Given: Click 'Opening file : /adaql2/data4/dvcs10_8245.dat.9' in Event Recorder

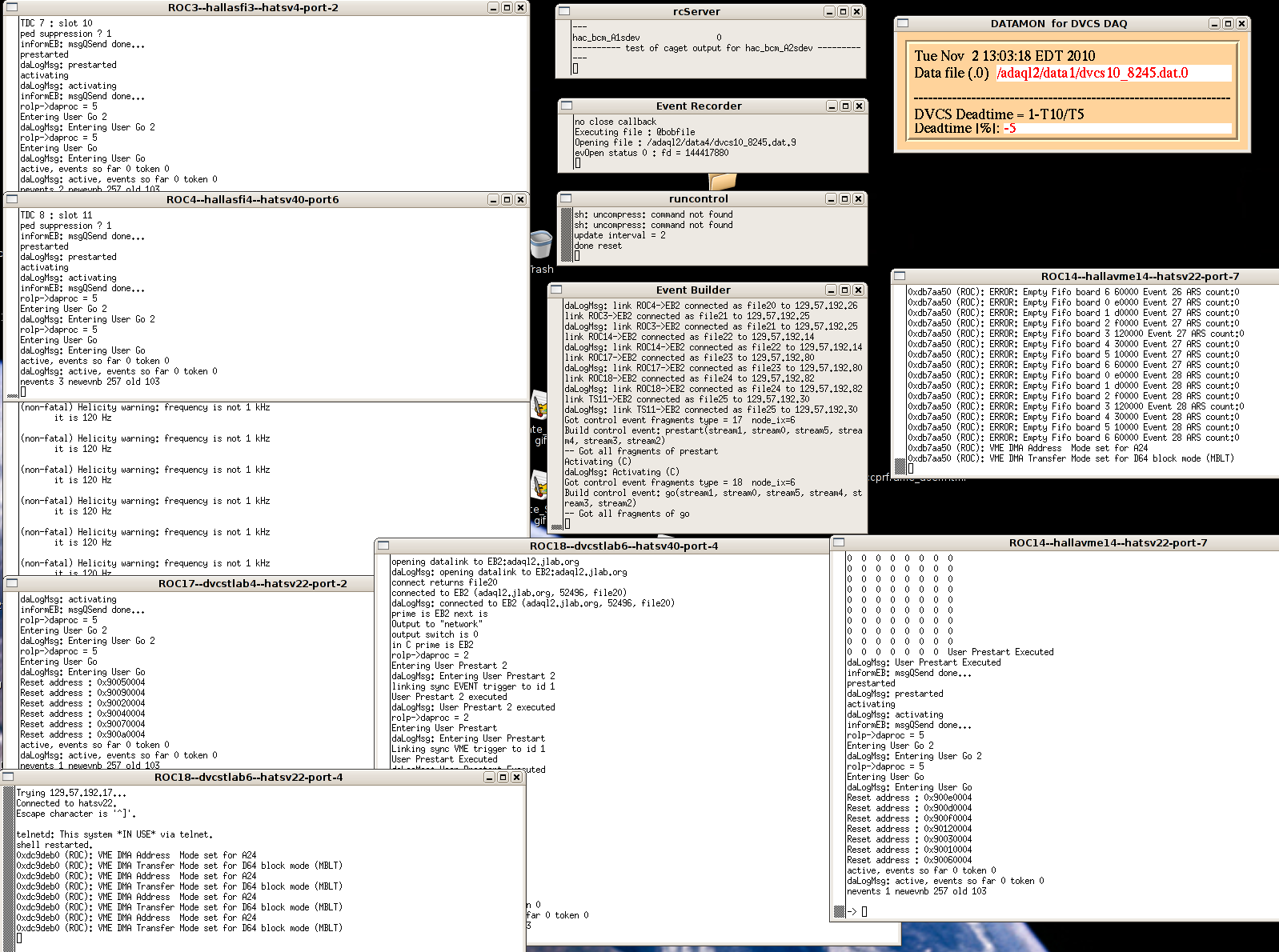Looking at the screenshot, I should (685, 142).
